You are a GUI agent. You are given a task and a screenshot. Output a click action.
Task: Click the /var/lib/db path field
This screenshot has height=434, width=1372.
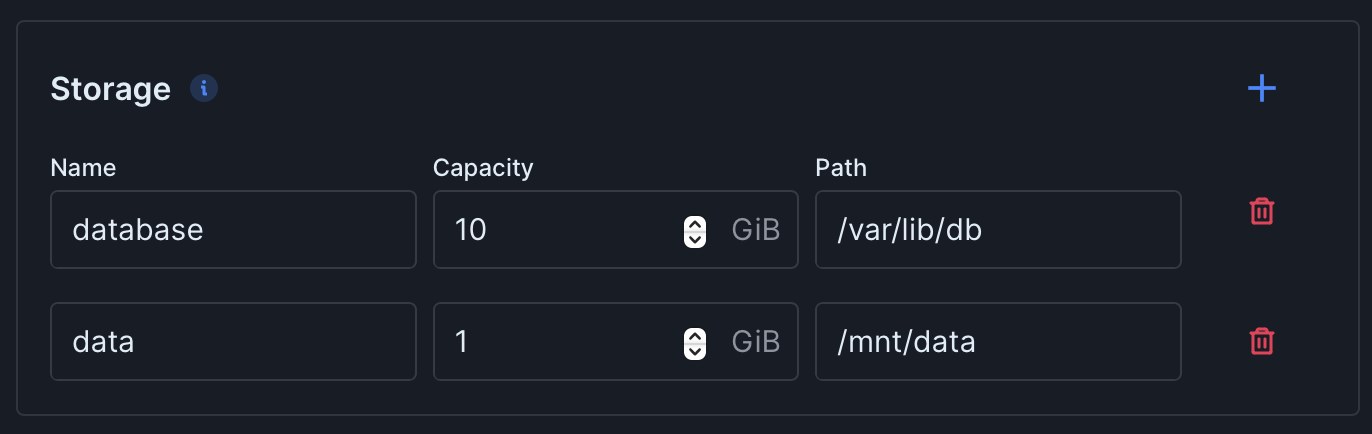[998, 230]
